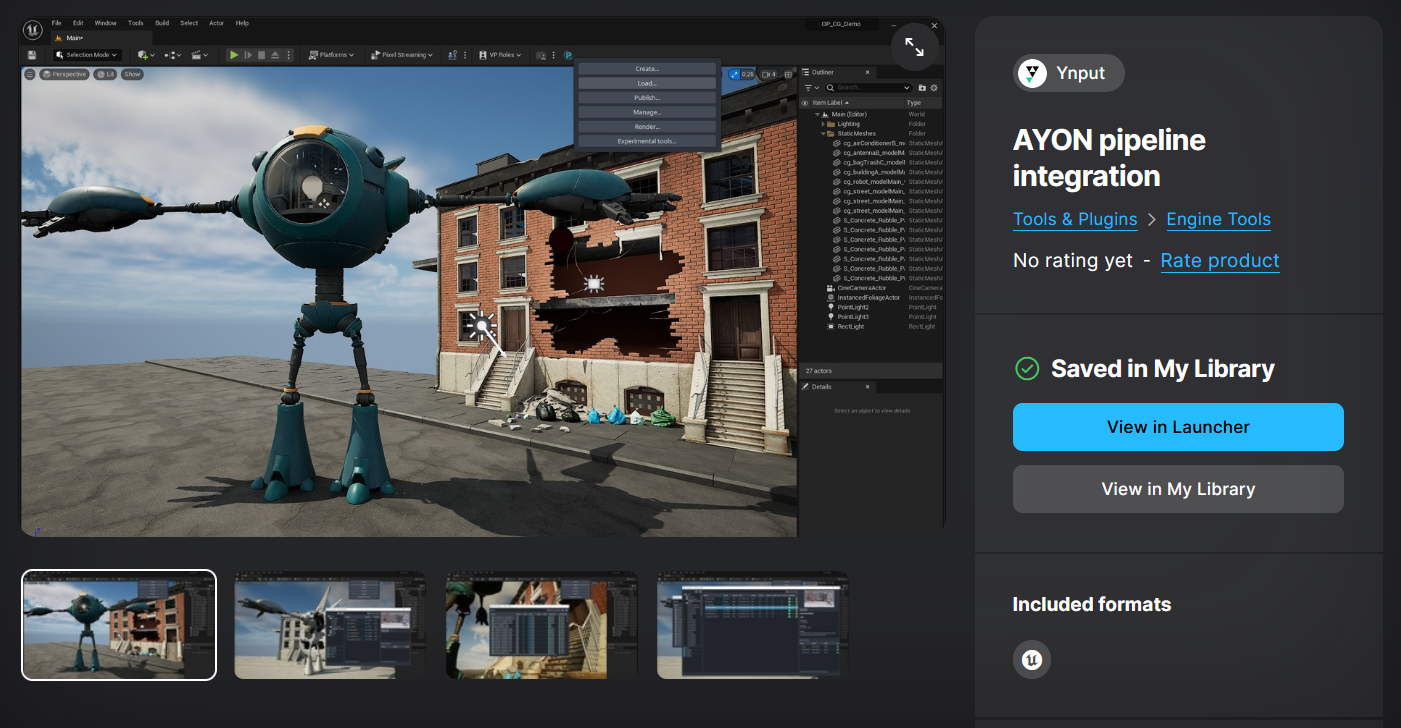Click the Unreal Engine icon under Included formats
Screen dimensions: 1401x728
[x=1032, y=660]
